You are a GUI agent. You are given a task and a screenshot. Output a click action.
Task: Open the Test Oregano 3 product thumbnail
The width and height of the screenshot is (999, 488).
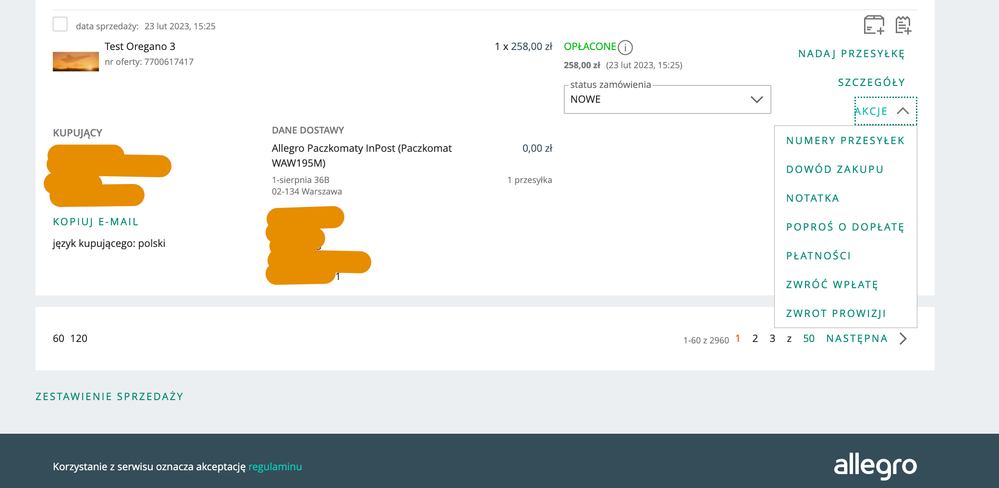(76, 61)
